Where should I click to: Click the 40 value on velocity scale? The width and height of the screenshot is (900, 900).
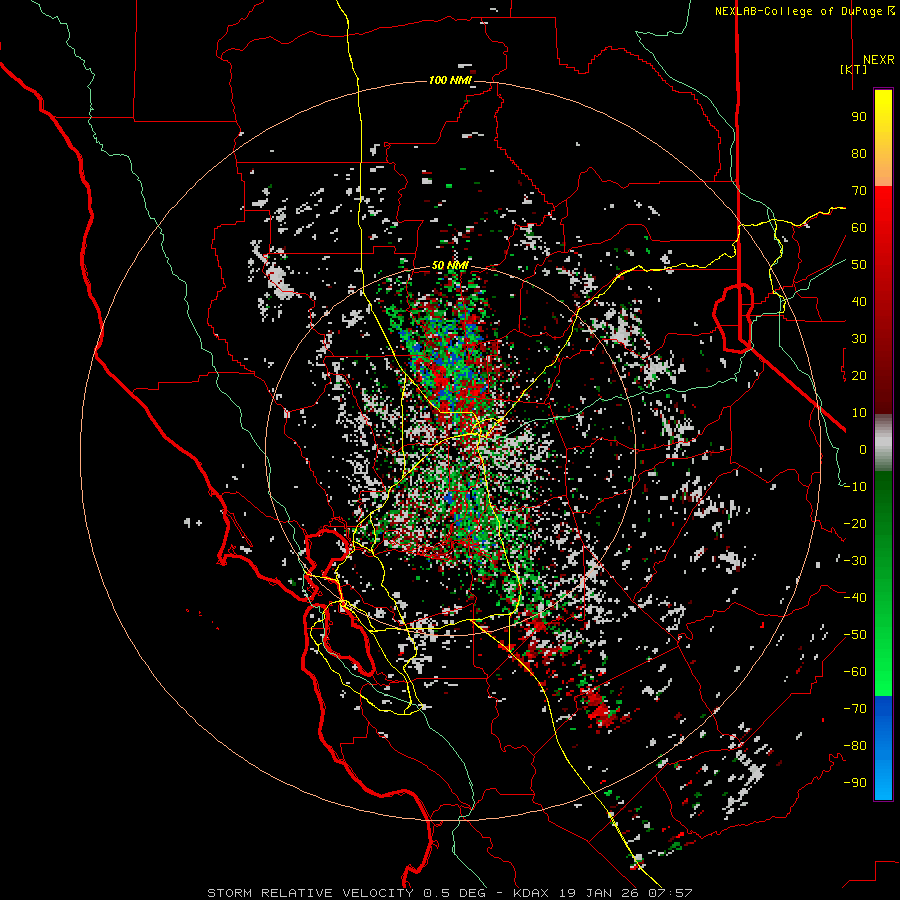point(859,302)
